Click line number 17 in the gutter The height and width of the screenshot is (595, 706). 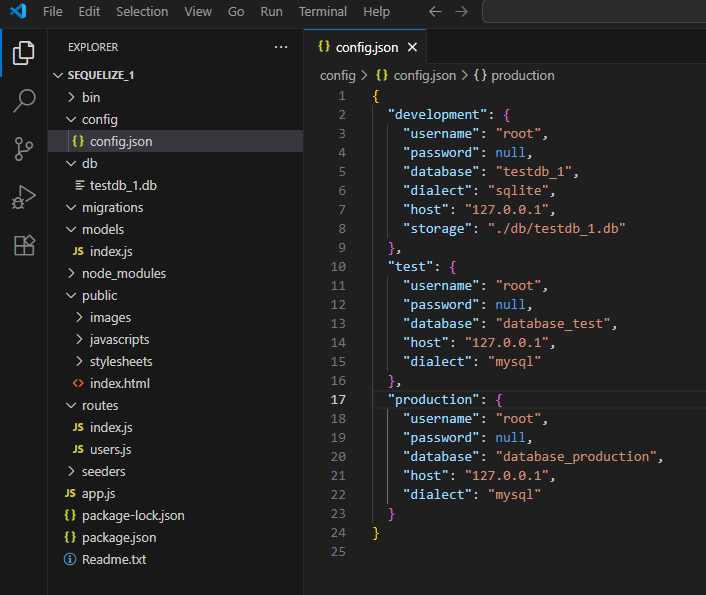[338, 400]
